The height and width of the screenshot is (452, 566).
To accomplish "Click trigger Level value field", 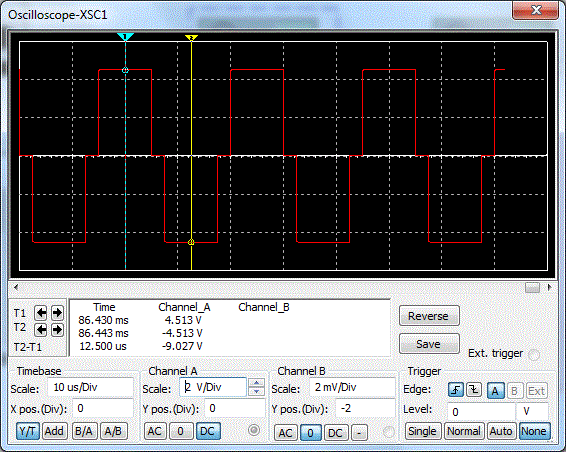I will pos(481,412).
